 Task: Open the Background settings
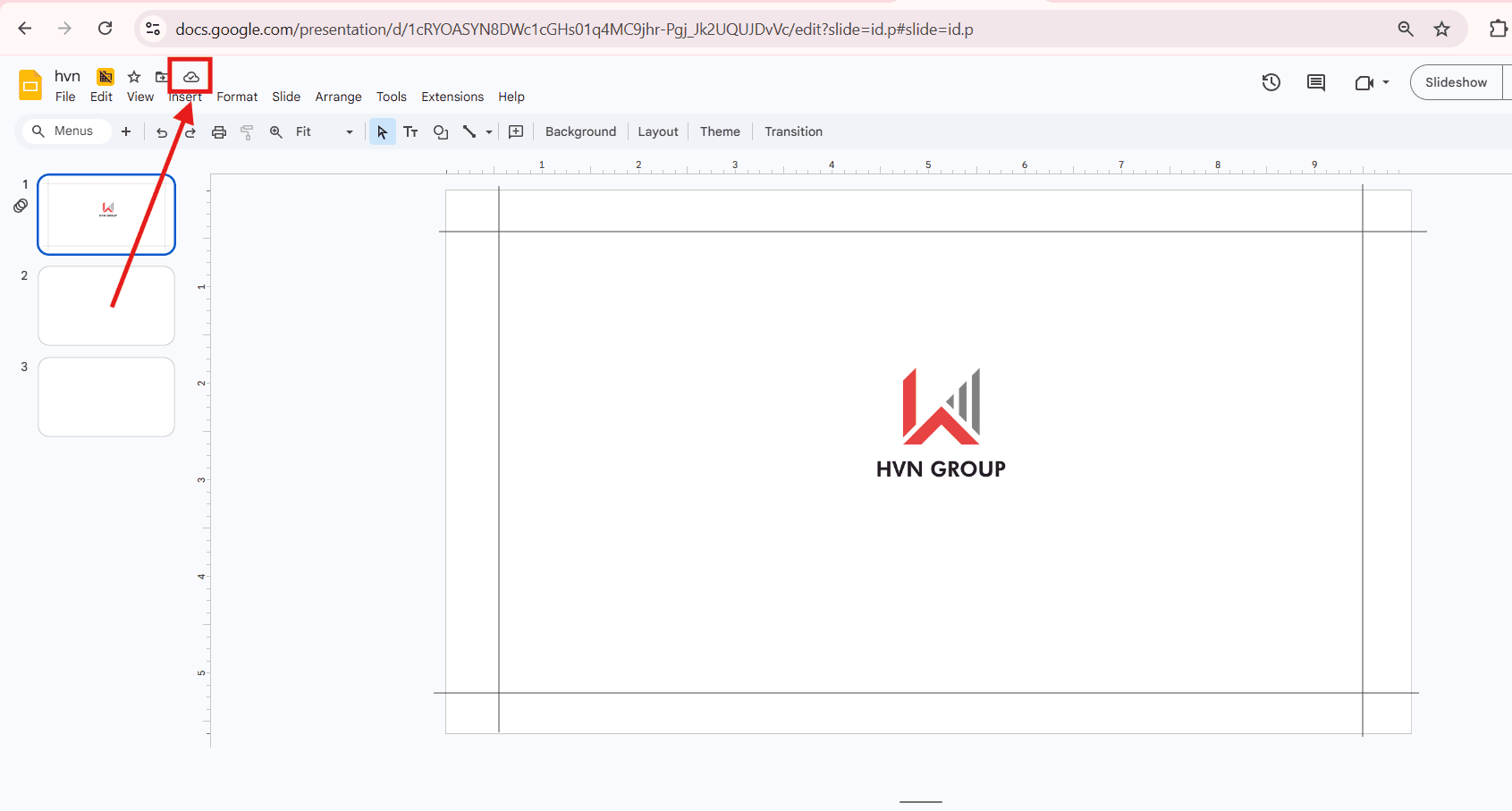pos(580,131)
